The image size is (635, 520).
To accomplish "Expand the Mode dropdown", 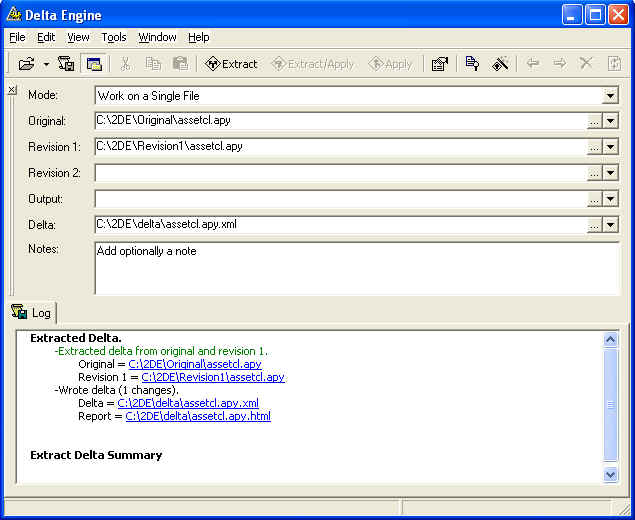I will pos(610,96).
